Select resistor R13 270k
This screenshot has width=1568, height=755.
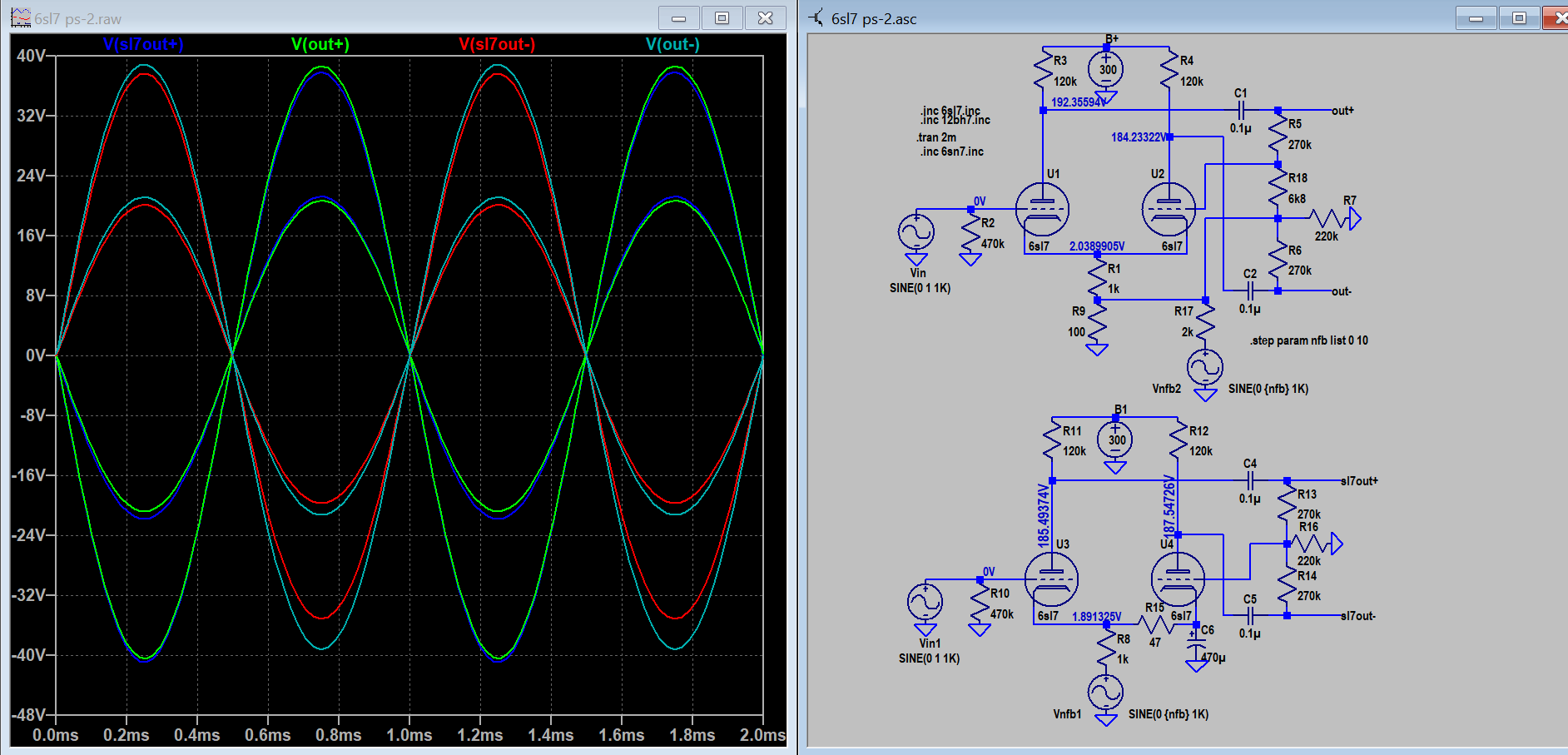(1287, 503)
